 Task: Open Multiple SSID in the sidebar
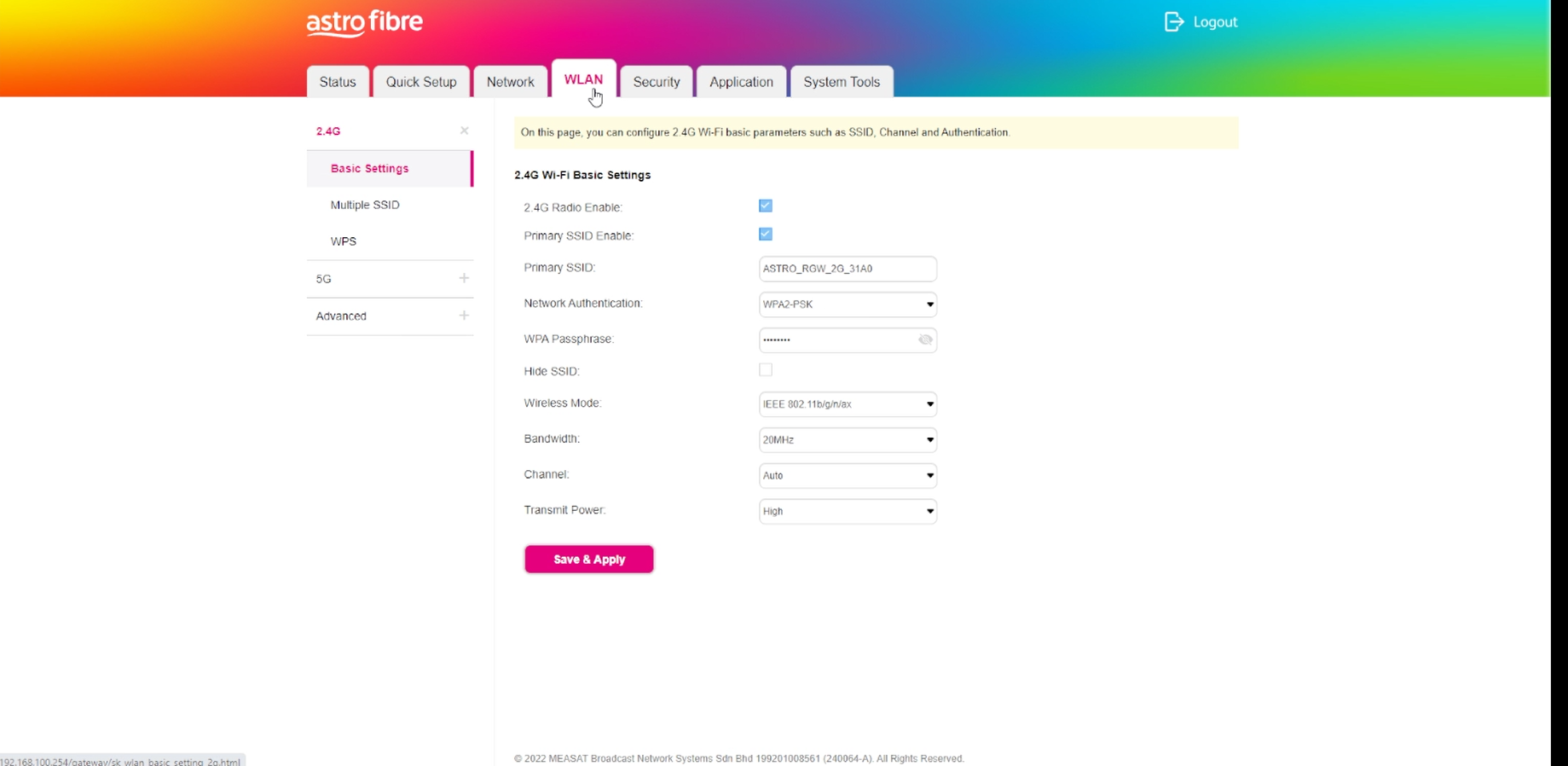pos(365,205)
